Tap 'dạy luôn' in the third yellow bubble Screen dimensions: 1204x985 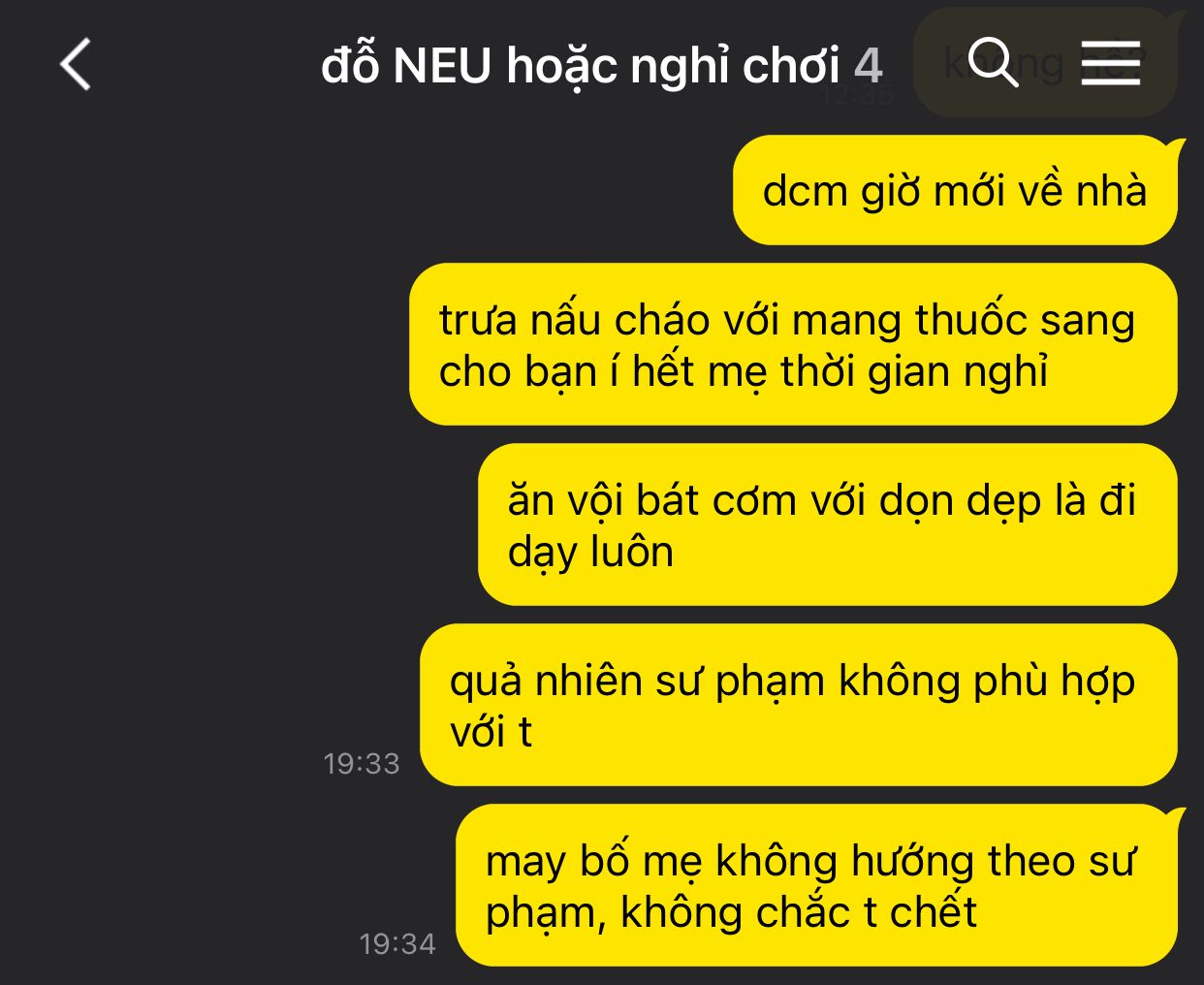click(590, 553)
